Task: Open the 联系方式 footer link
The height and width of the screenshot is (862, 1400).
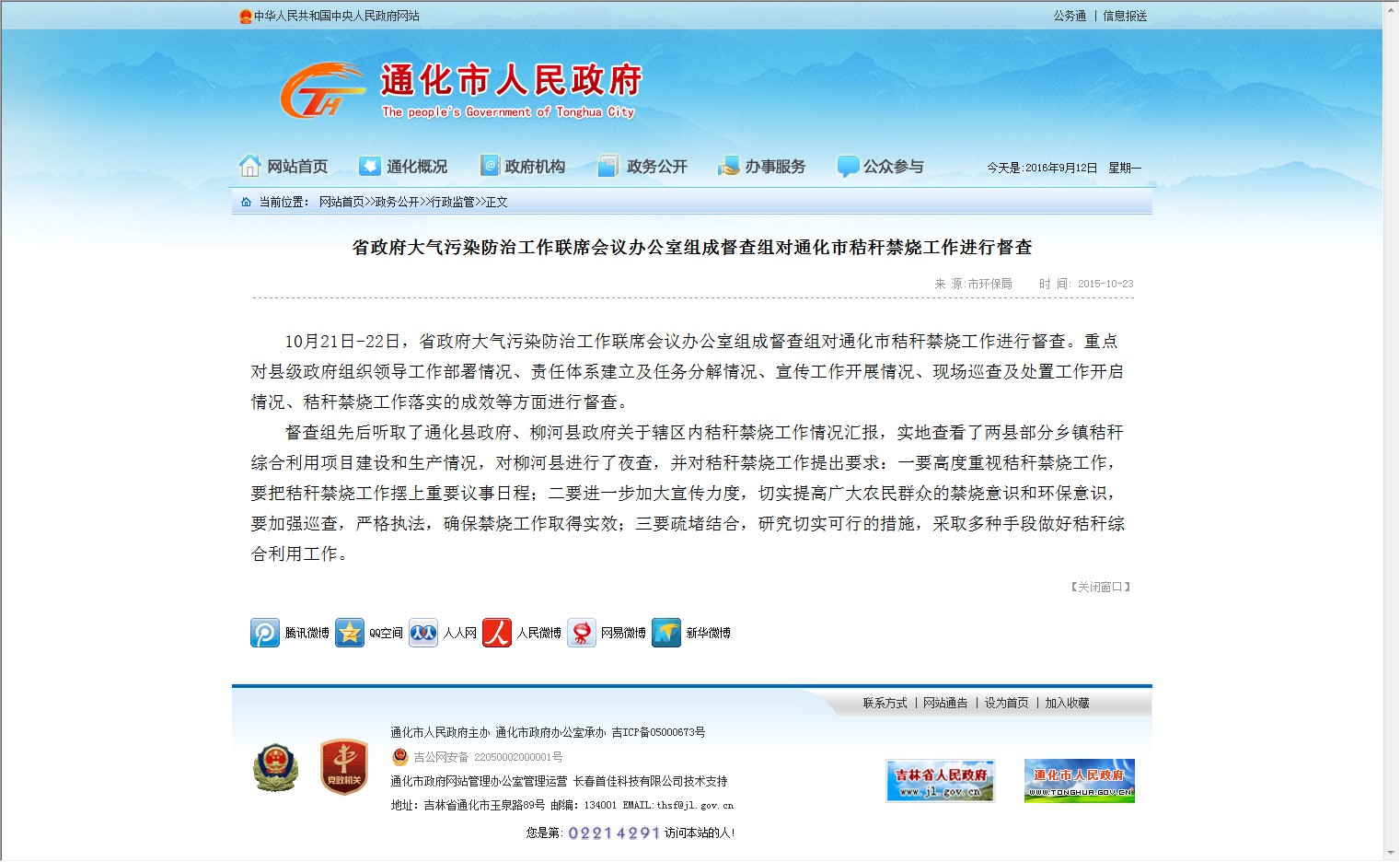Action: click(885, 703)
